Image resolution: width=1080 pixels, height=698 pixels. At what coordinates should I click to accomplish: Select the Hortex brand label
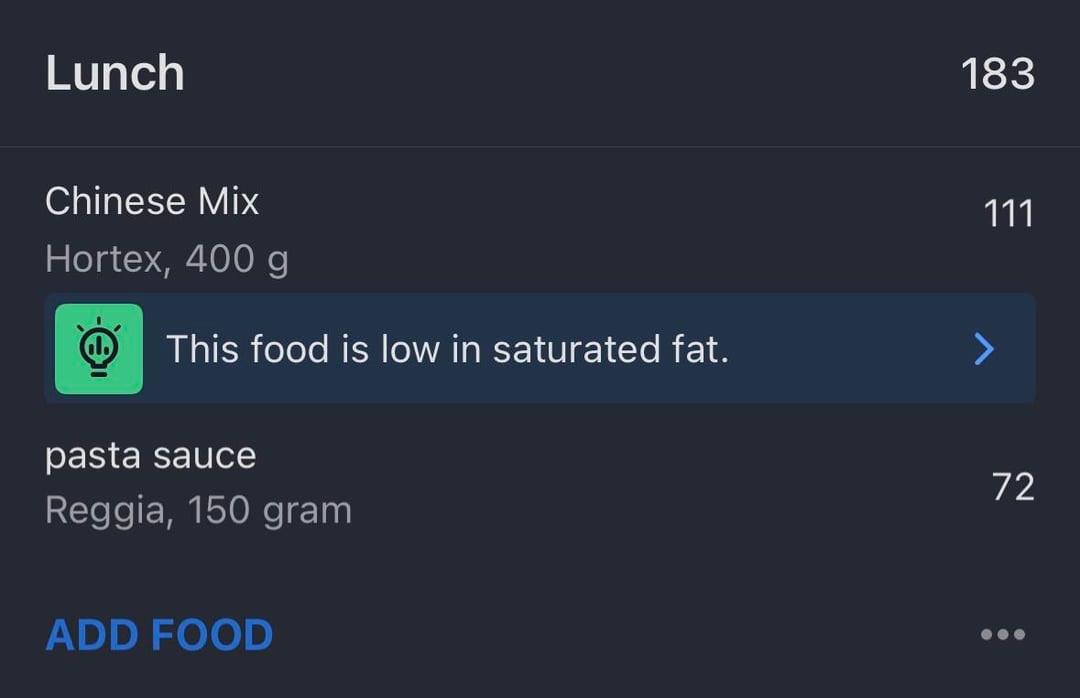104,260
